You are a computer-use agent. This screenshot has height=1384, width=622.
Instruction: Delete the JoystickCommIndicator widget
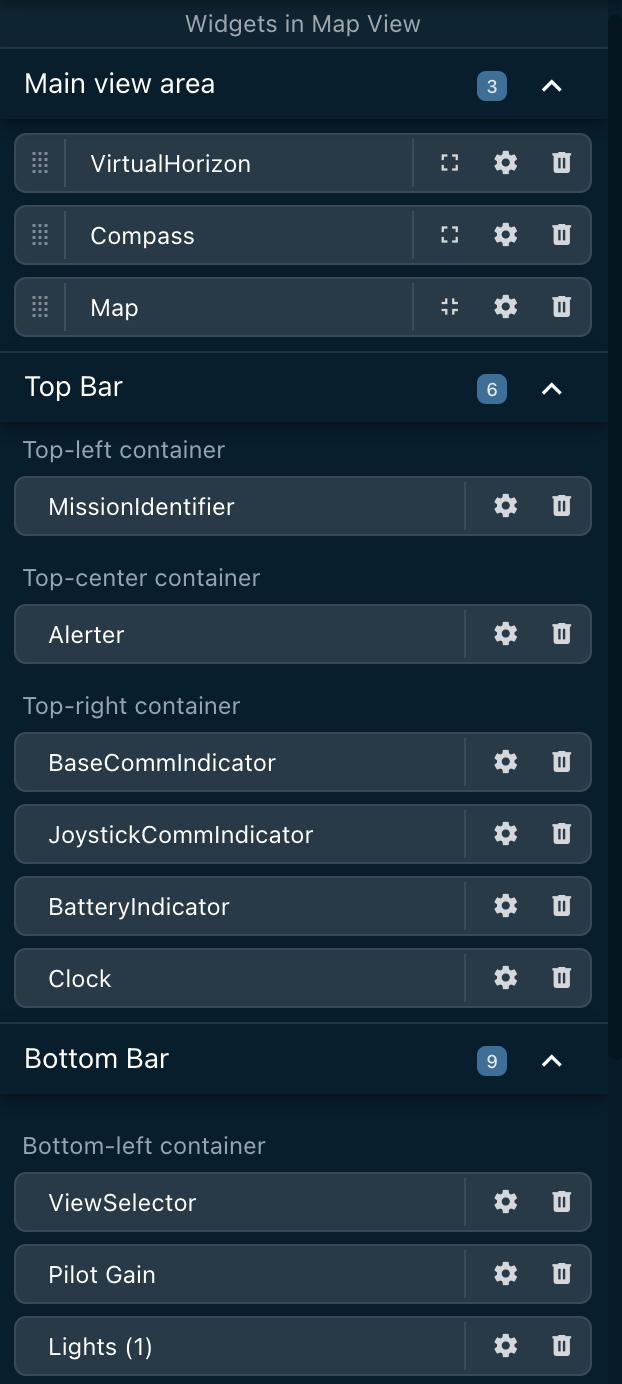pos(561,834)
